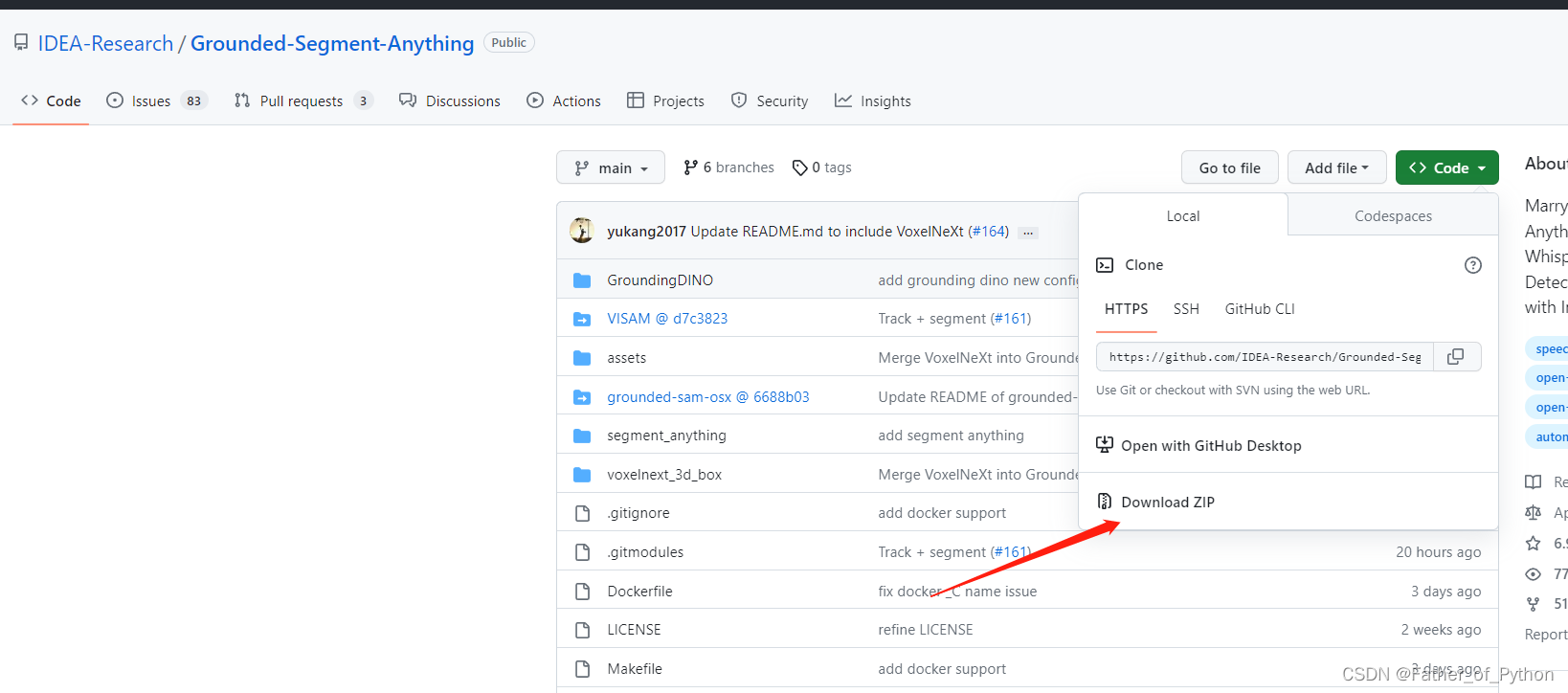Click the zip file icon next to Download ZIP
The image size is (1568, 693).
tap(1105, 502)
